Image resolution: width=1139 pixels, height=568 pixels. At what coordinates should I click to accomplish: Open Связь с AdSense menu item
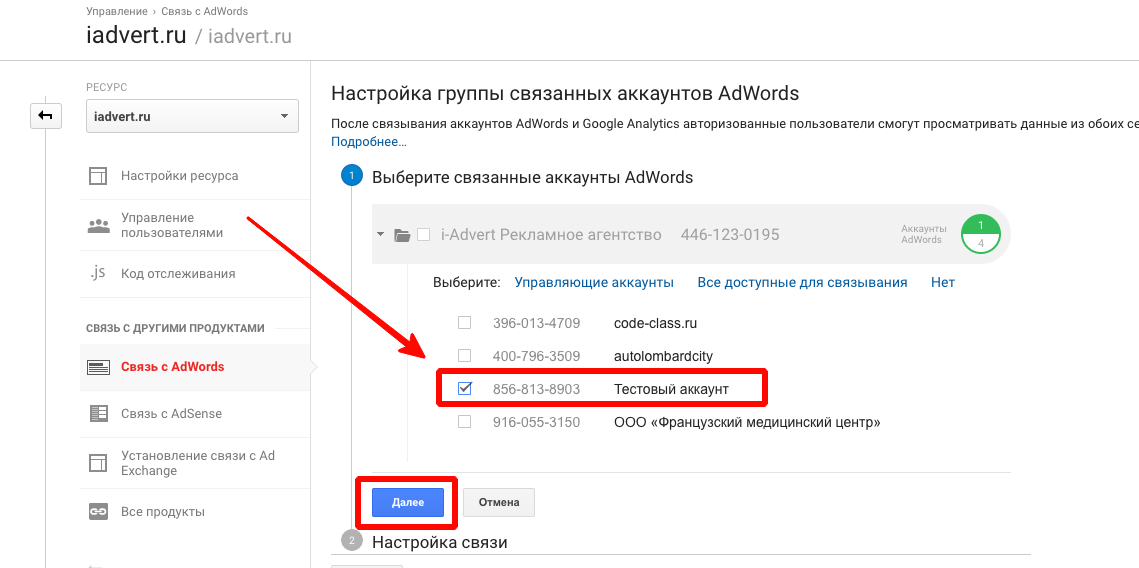[171, 414]
